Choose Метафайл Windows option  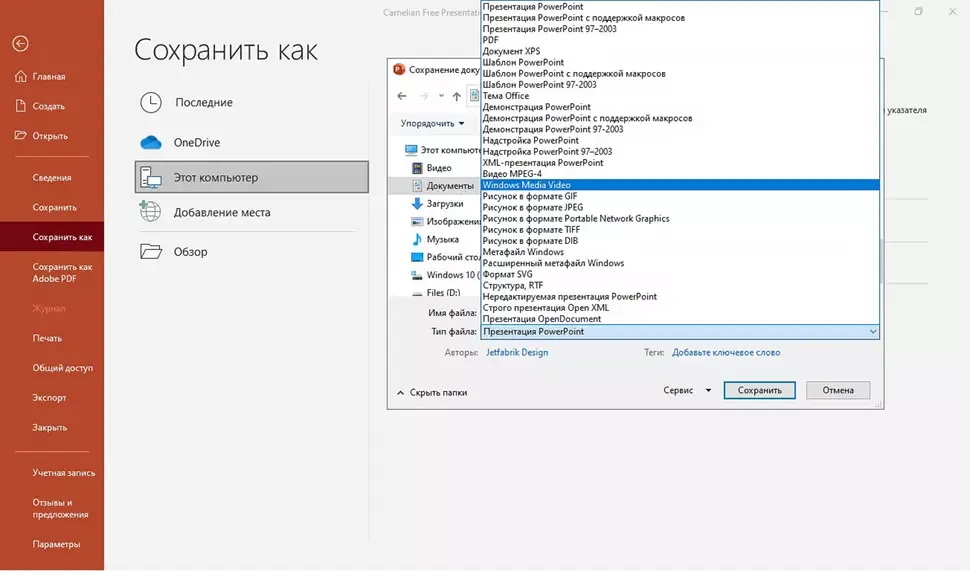pyautogui.click(x=680, y=252)
